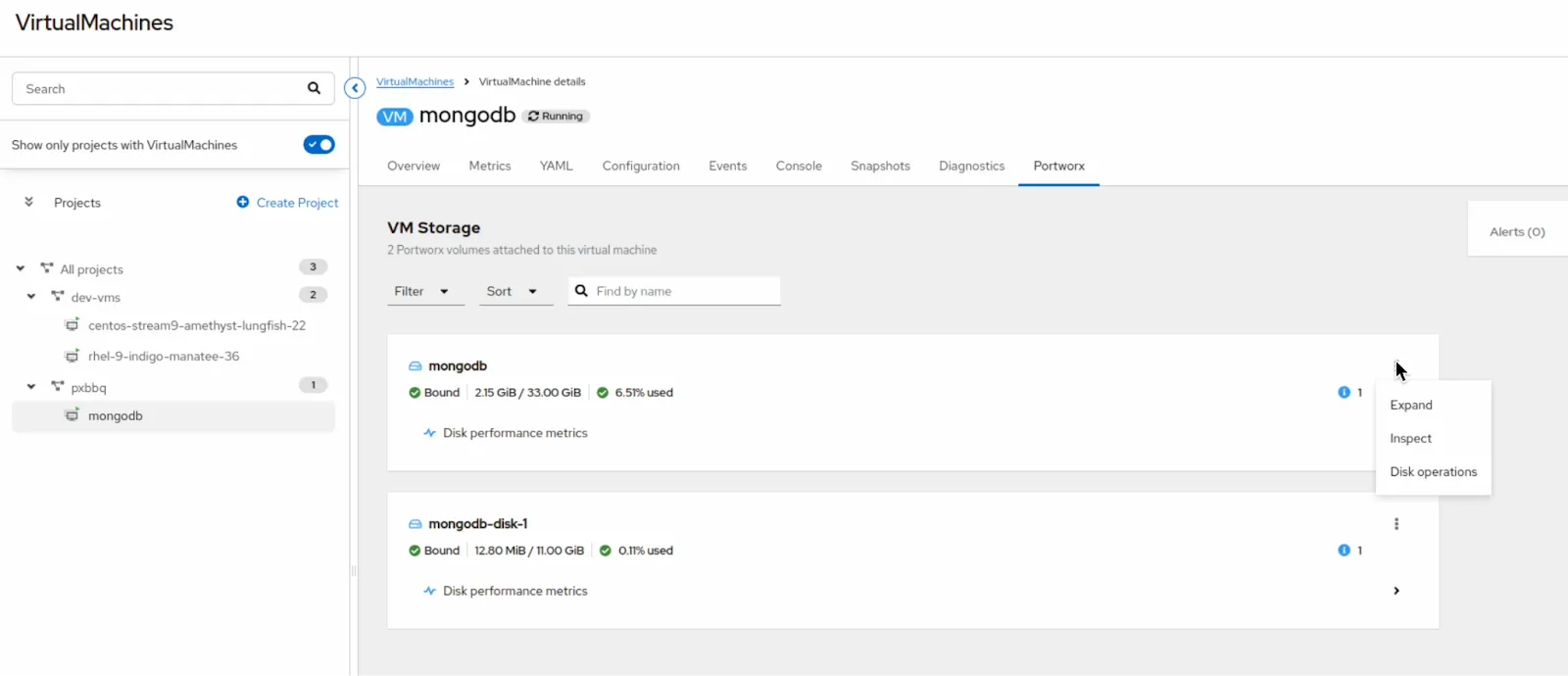
Task: Click the blue info icon on mongodb-disk-1
Action: [1345, 550]
